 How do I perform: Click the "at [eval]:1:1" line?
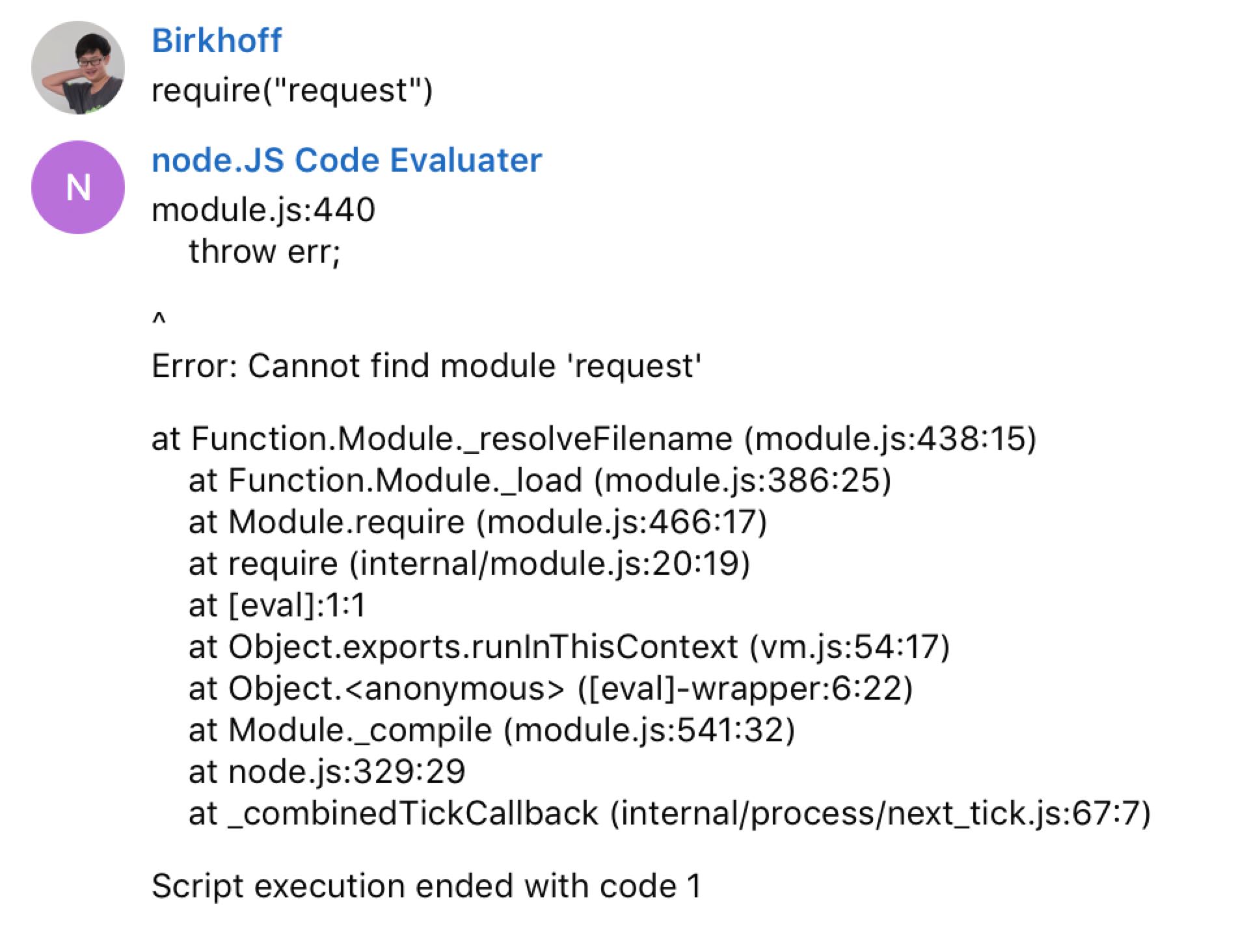click(277, 605)
